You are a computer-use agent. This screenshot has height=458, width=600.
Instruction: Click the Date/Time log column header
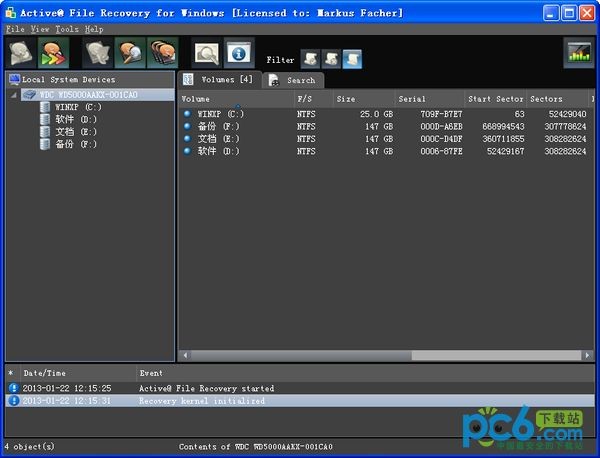[x=76, y=373]
